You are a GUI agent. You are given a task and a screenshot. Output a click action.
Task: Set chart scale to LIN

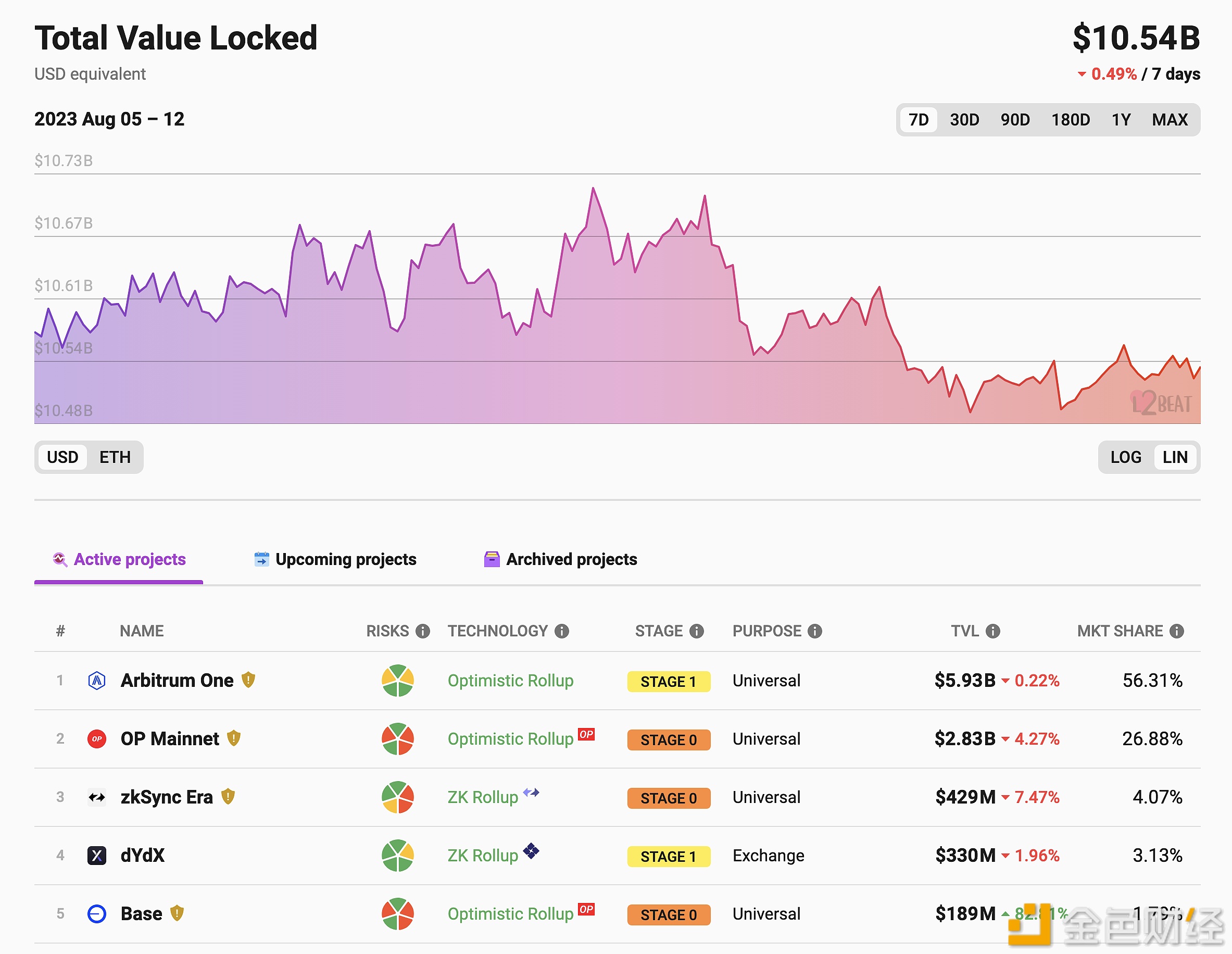[1175, 457]
